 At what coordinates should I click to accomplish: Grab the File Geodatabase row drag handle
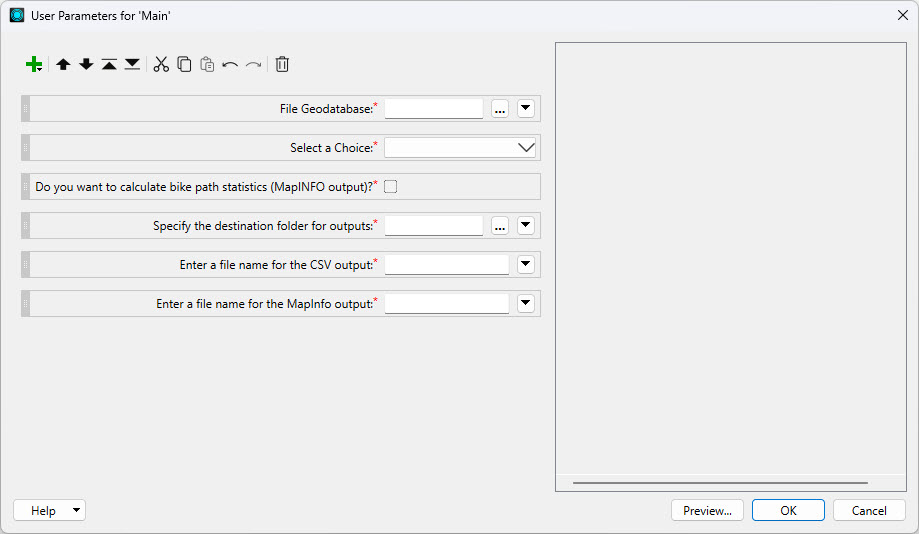25,108
